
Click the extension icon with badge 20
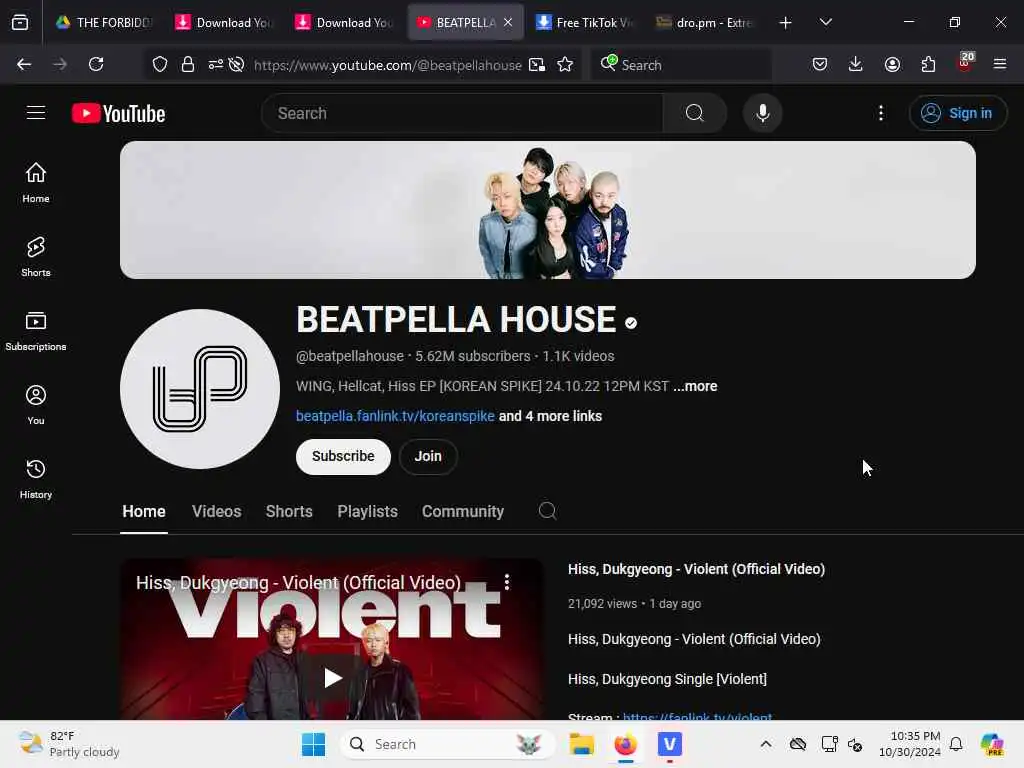965,63
